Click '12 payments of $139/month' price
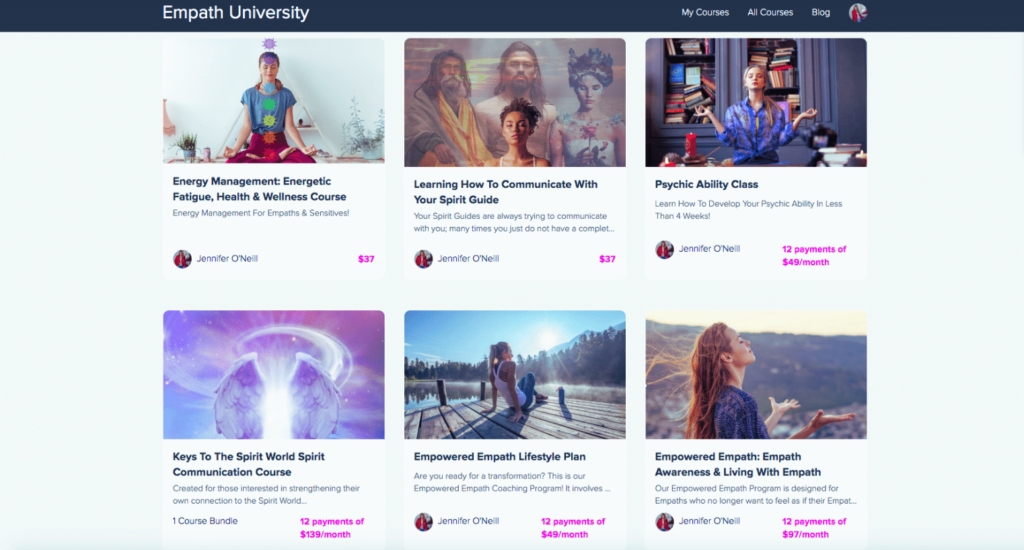The width and height of the screenshot is (1024, 550). (x=332, y=528)
